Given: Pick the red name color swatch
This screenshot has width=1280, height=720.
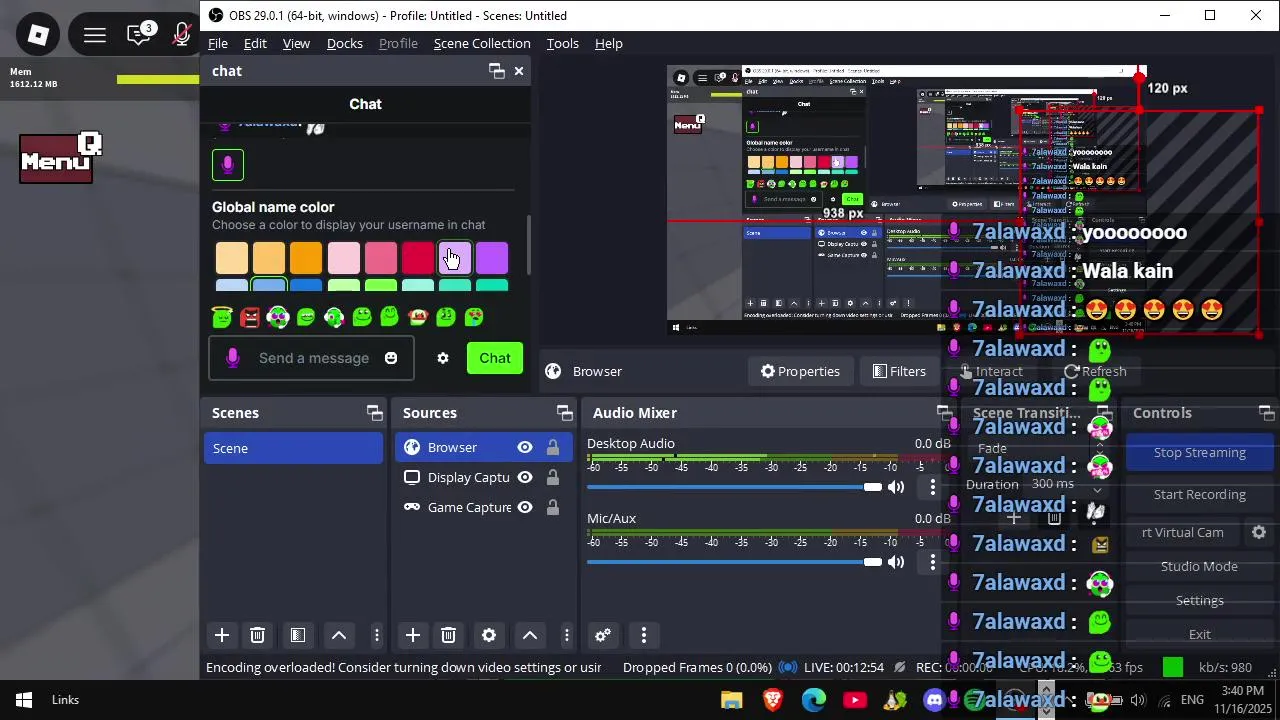Looking at the screenshot, I should (x=418, y=258).
